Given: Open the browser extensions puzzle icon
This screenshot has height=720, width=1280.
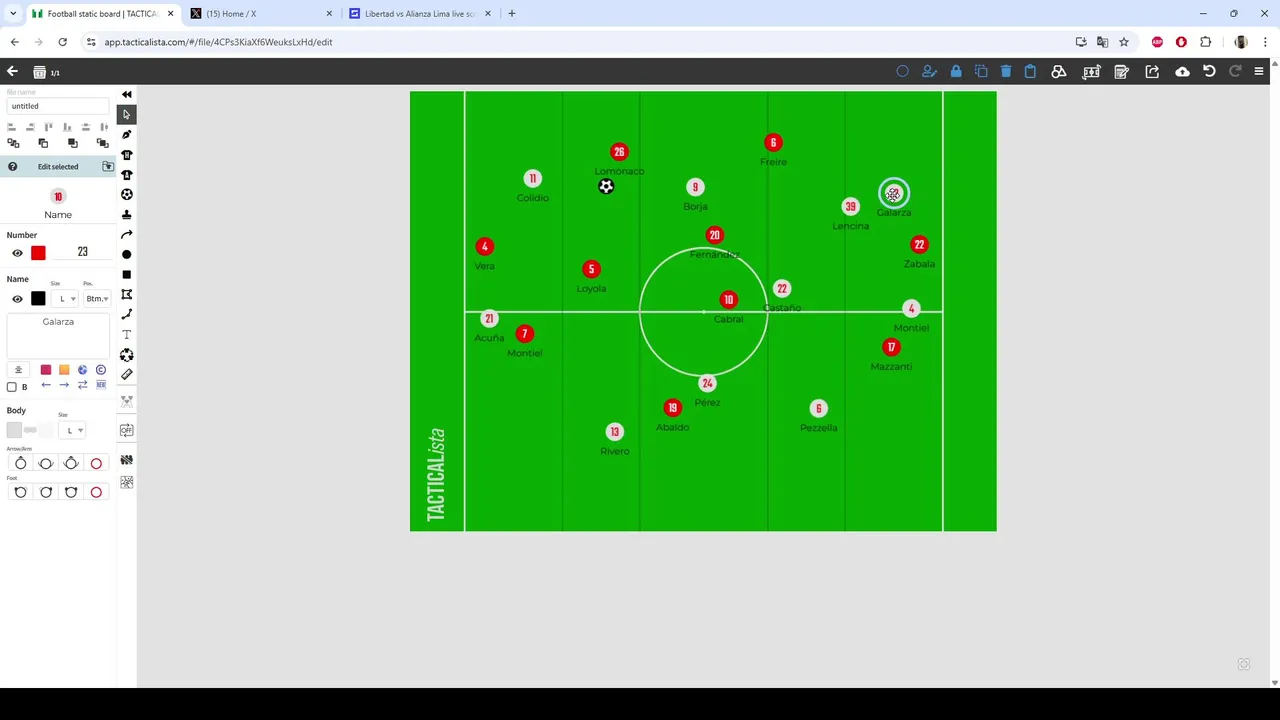Looking at the screenshot, I should click(x=1205, y=42).
